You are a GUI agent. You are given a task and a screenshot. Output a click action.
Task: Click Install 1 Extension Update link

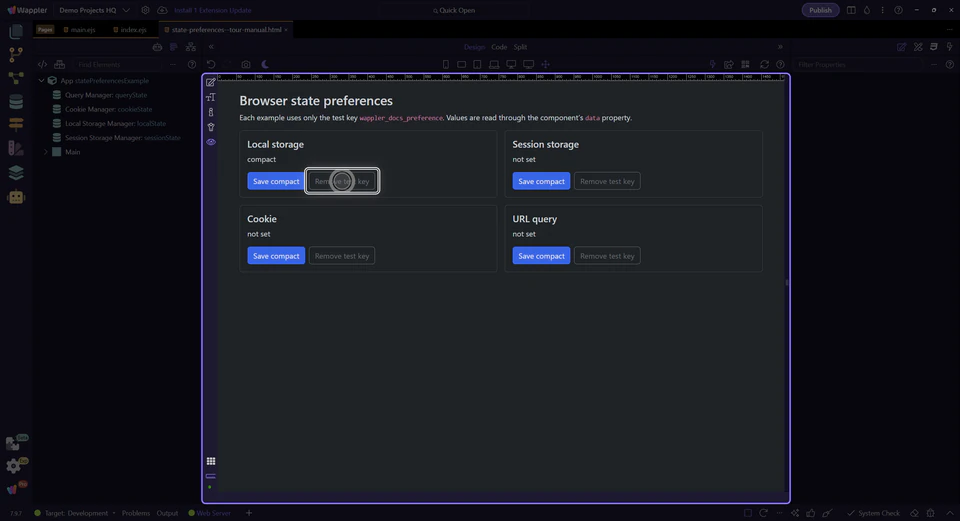tap(212, 10)
